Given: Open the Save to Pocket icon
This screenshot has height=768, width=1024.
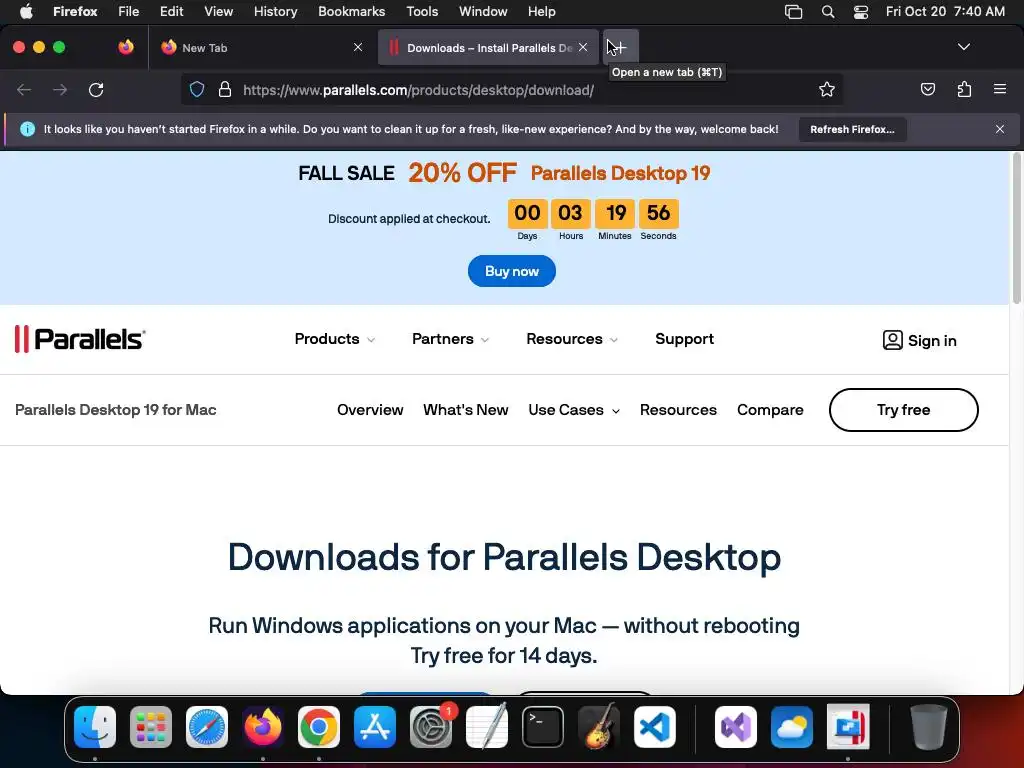Looking at the screenshot, I should 927,89.
